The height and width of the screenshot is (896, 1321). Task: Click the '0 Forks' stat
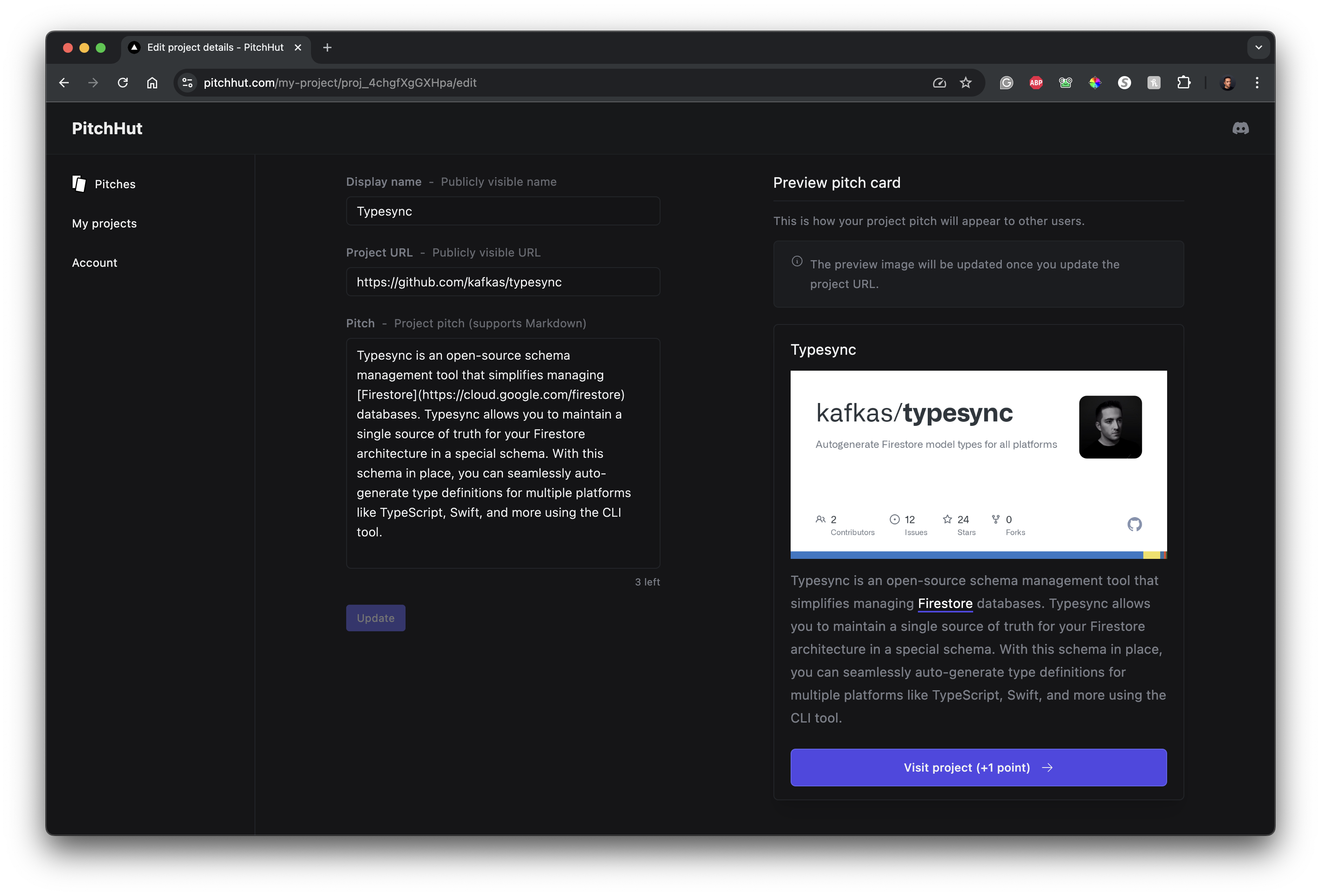point(1008,525)
